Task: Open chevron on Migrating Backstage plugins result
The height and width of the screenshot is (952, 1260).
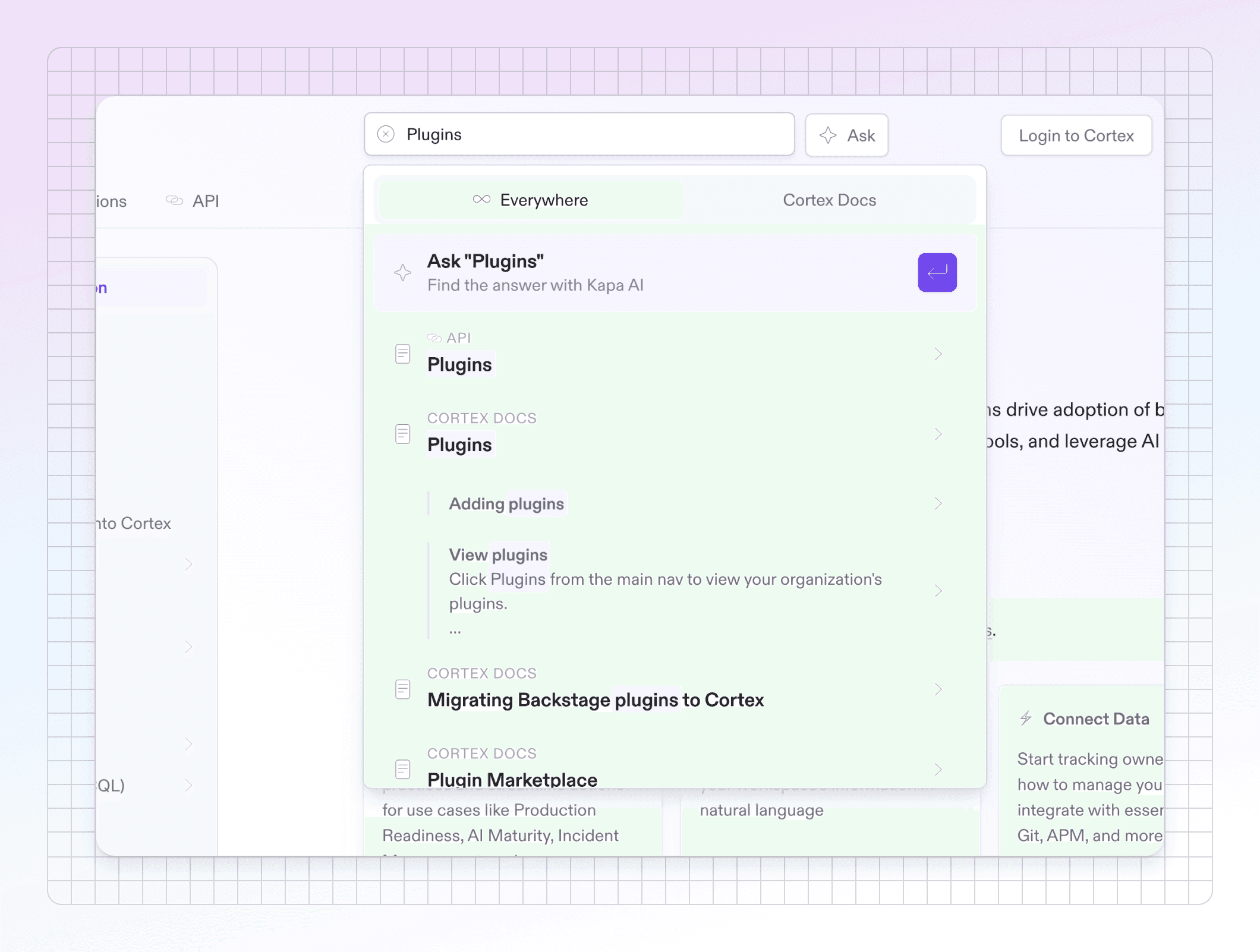Action: click(x=938, y=689)
